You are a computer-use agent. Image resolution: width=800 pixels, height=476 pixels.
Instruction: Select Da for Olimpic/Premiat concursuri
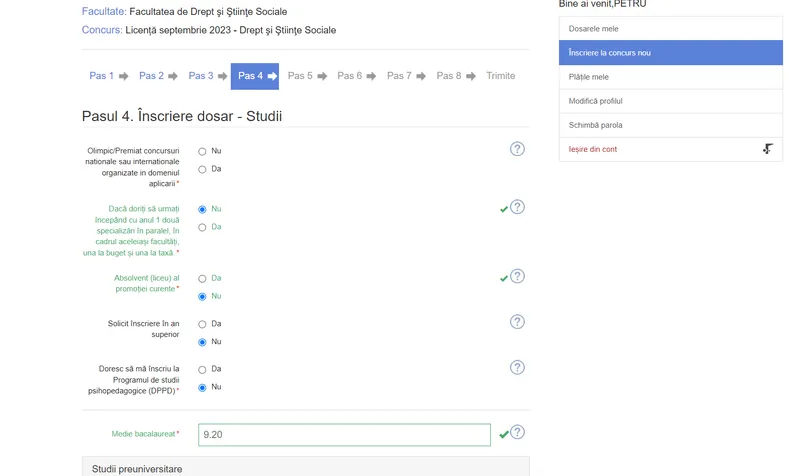click(x=202, y=170)
